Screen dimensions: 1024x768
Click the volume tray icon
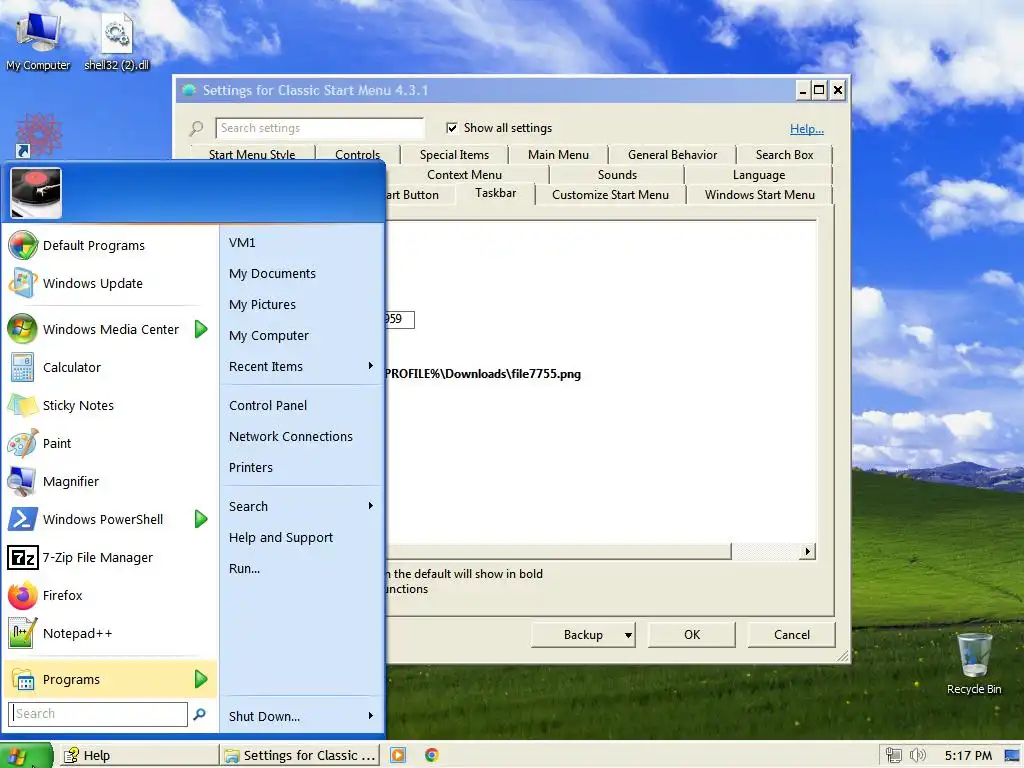point(918,756)
